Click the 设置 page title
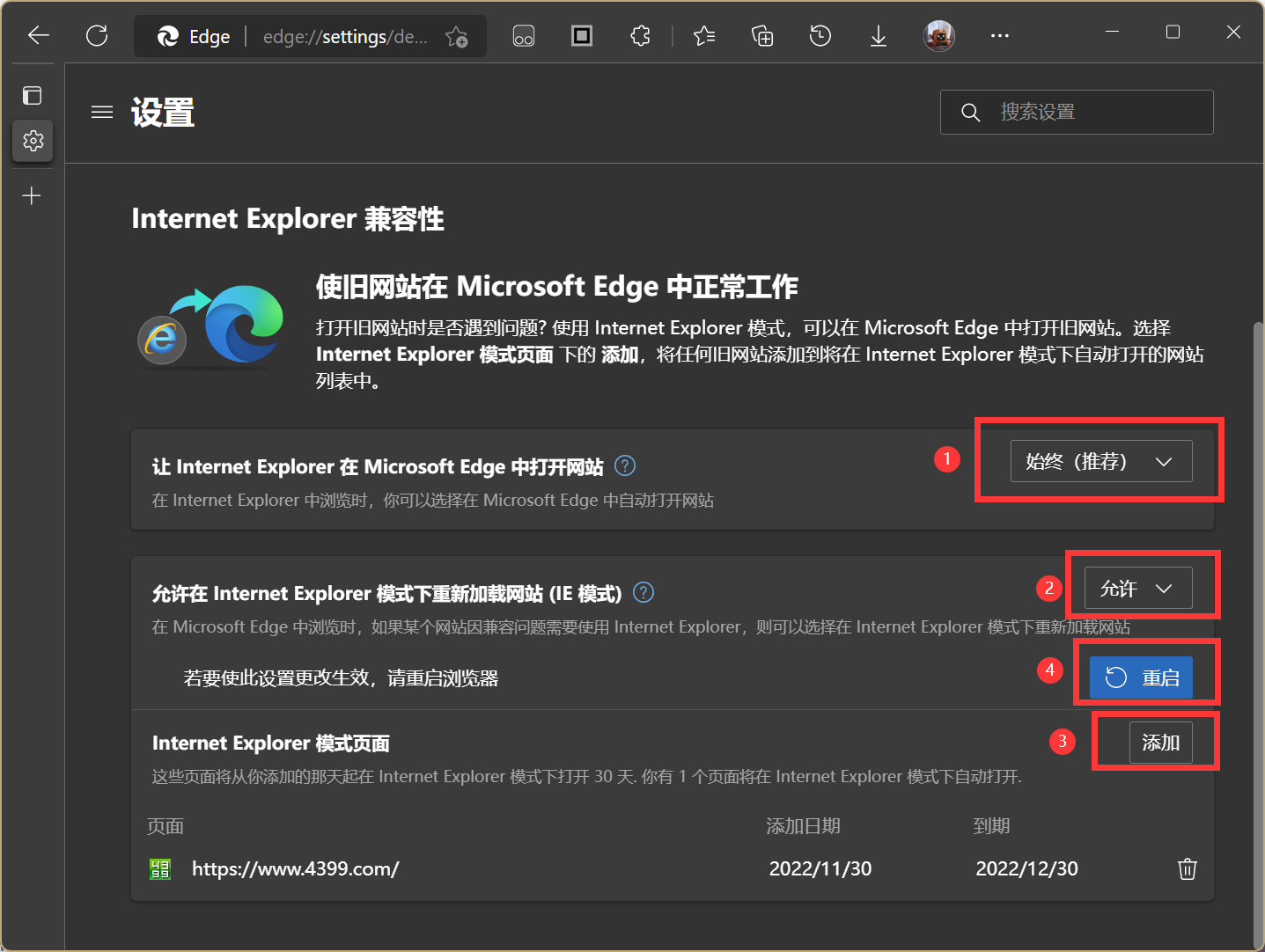 coord(163,113)
